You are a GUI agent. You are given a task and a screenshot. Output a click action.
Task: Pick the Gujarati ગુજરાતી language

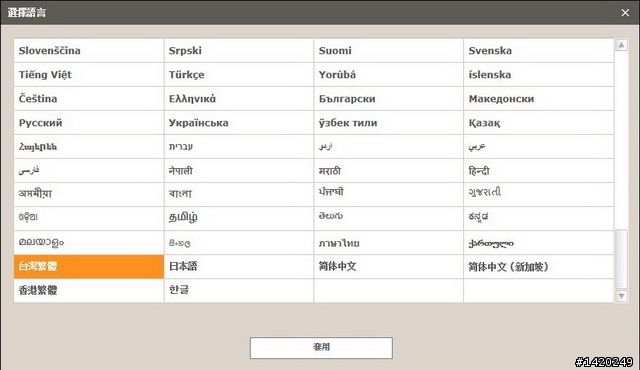539,195
